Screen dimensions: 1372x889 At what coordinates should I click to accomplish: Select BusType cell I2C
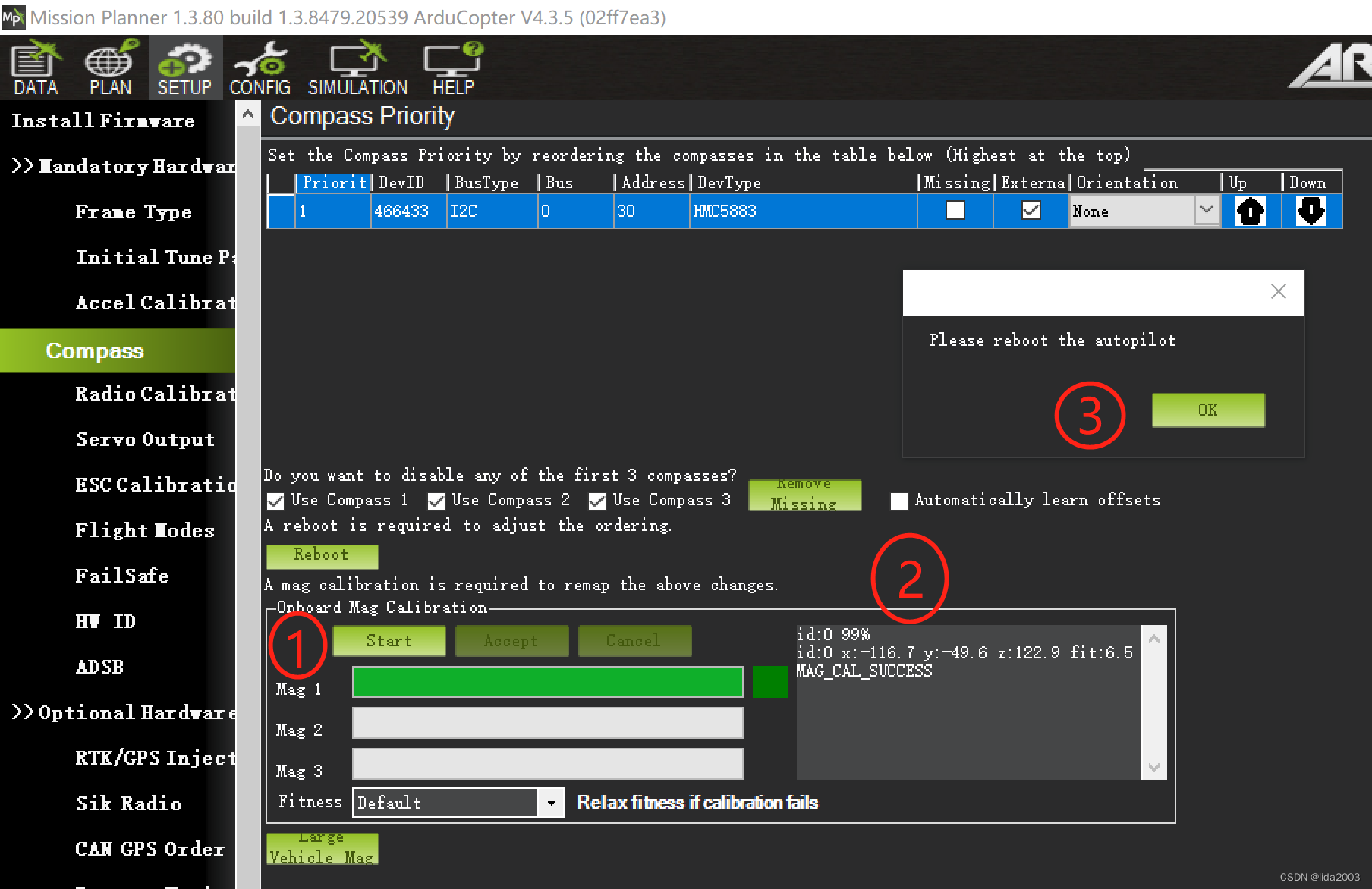(x=492, y=211)
